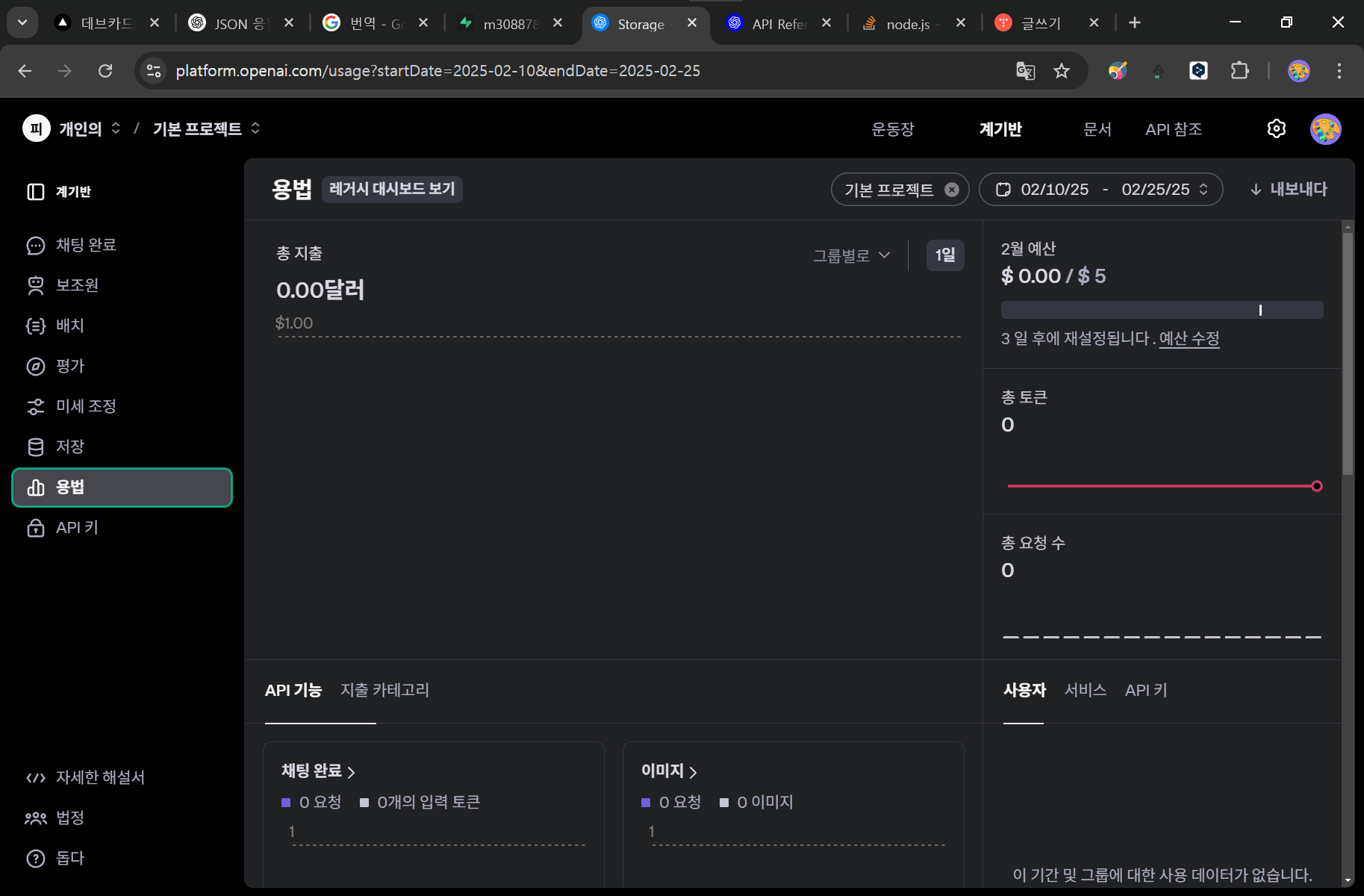This screenshot has height=896, width=1364.
Task: Close the Storage browser tab
Action: 692,23
